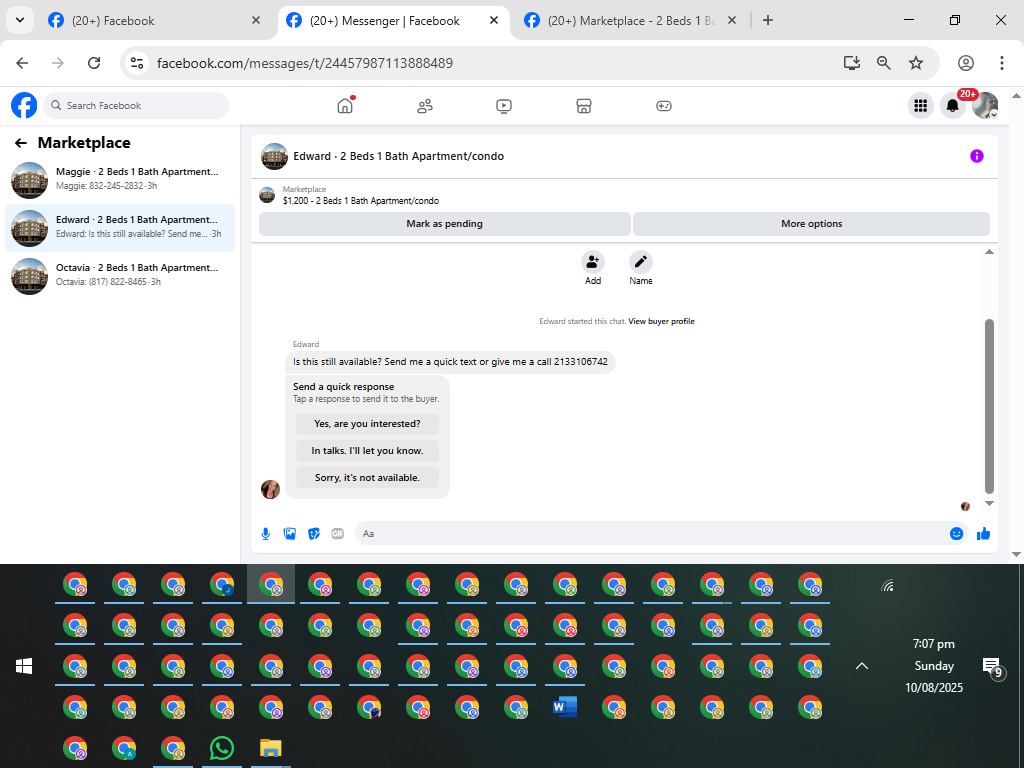Click the Facebook logo
This screenshot has height=768, width=1024.
(x=24, y=105)
